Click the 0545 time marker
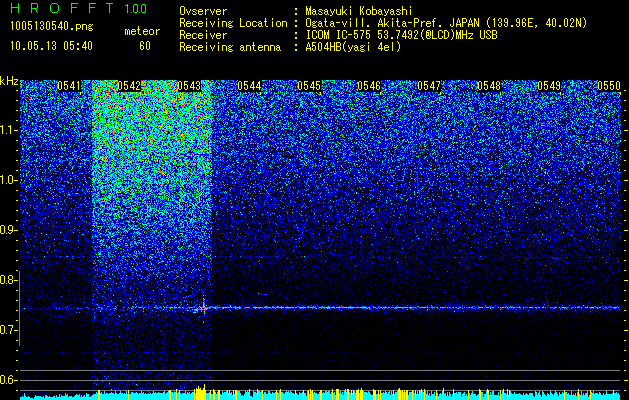This screenshot has height=400, width=629. [309, 86]
